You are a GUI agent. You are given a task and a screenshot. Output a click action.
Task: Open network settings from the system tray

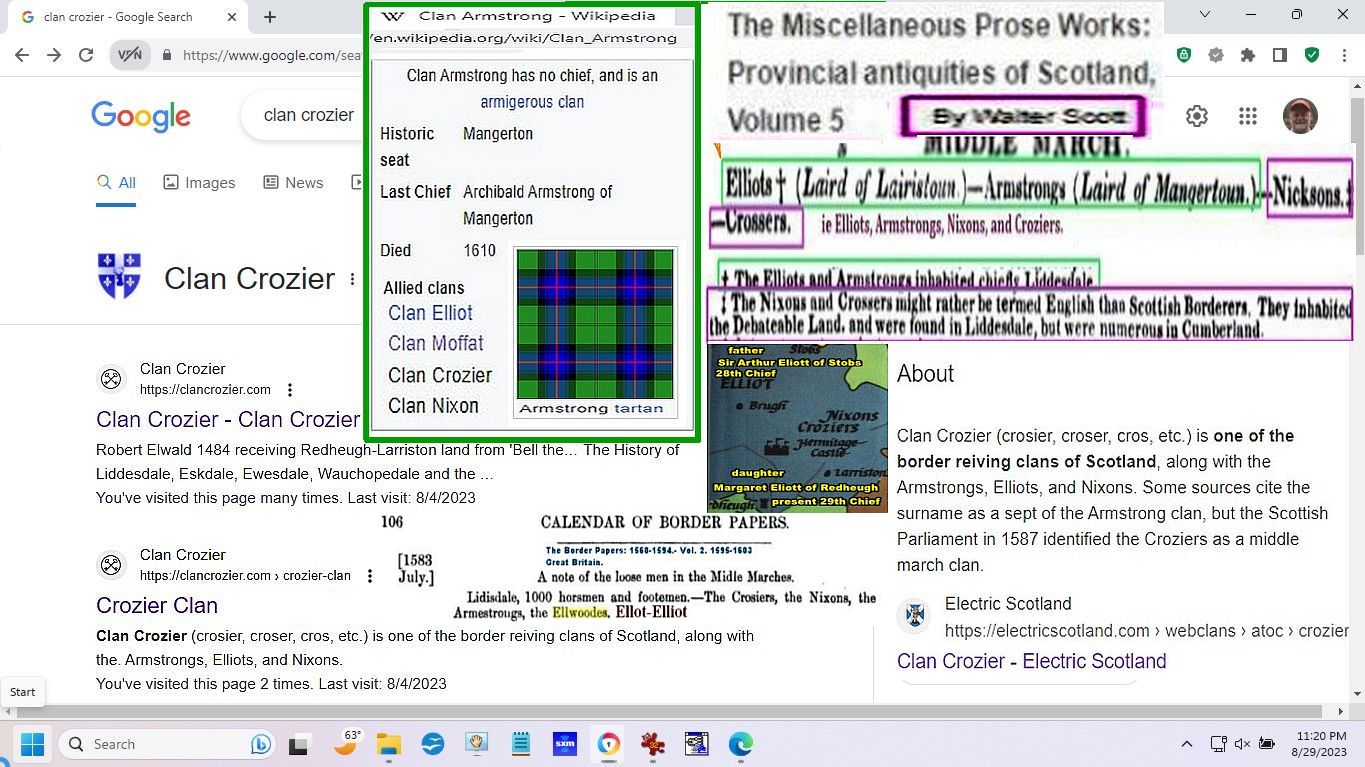[1218, 744]
